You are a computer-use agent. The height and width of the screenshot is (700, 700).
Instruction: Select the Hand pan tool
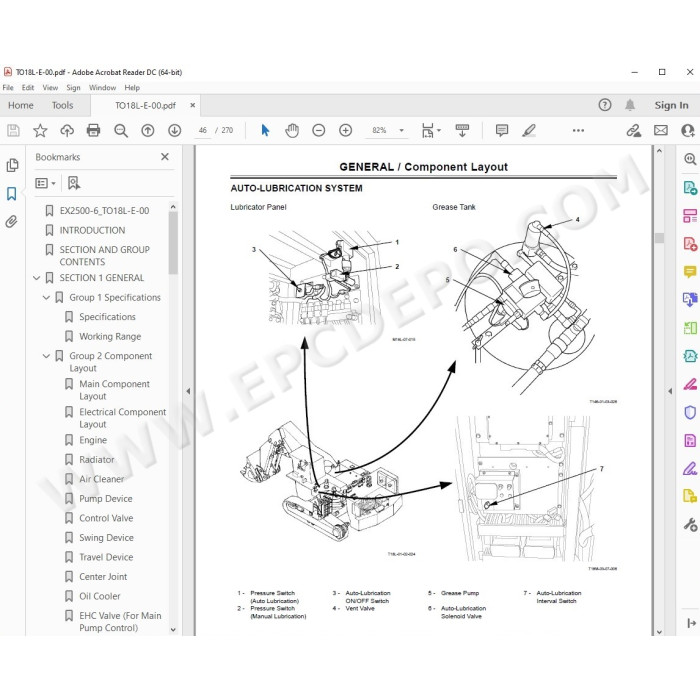click(x=292, y=130)
